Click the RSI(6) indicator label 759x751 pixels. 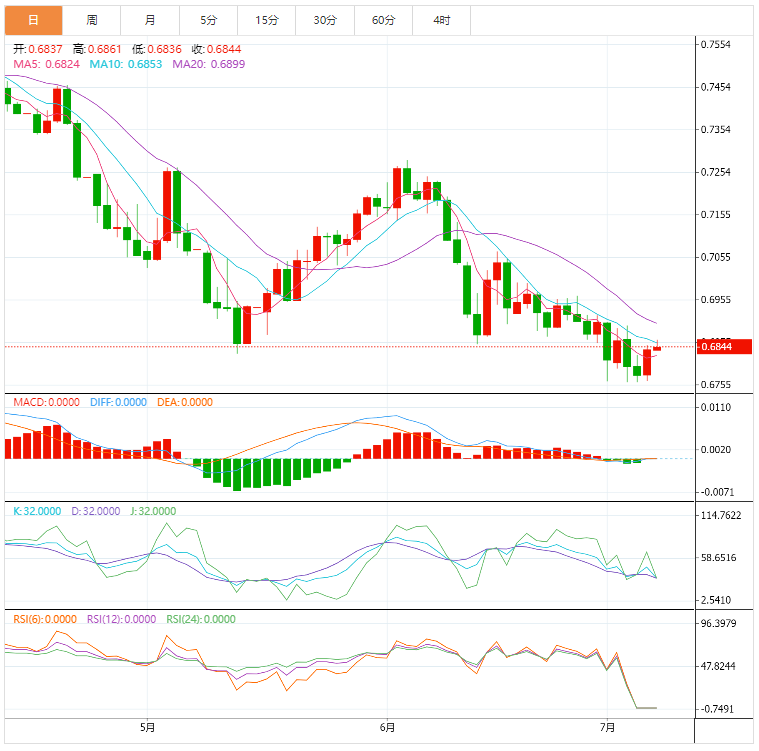coord(44,619)
